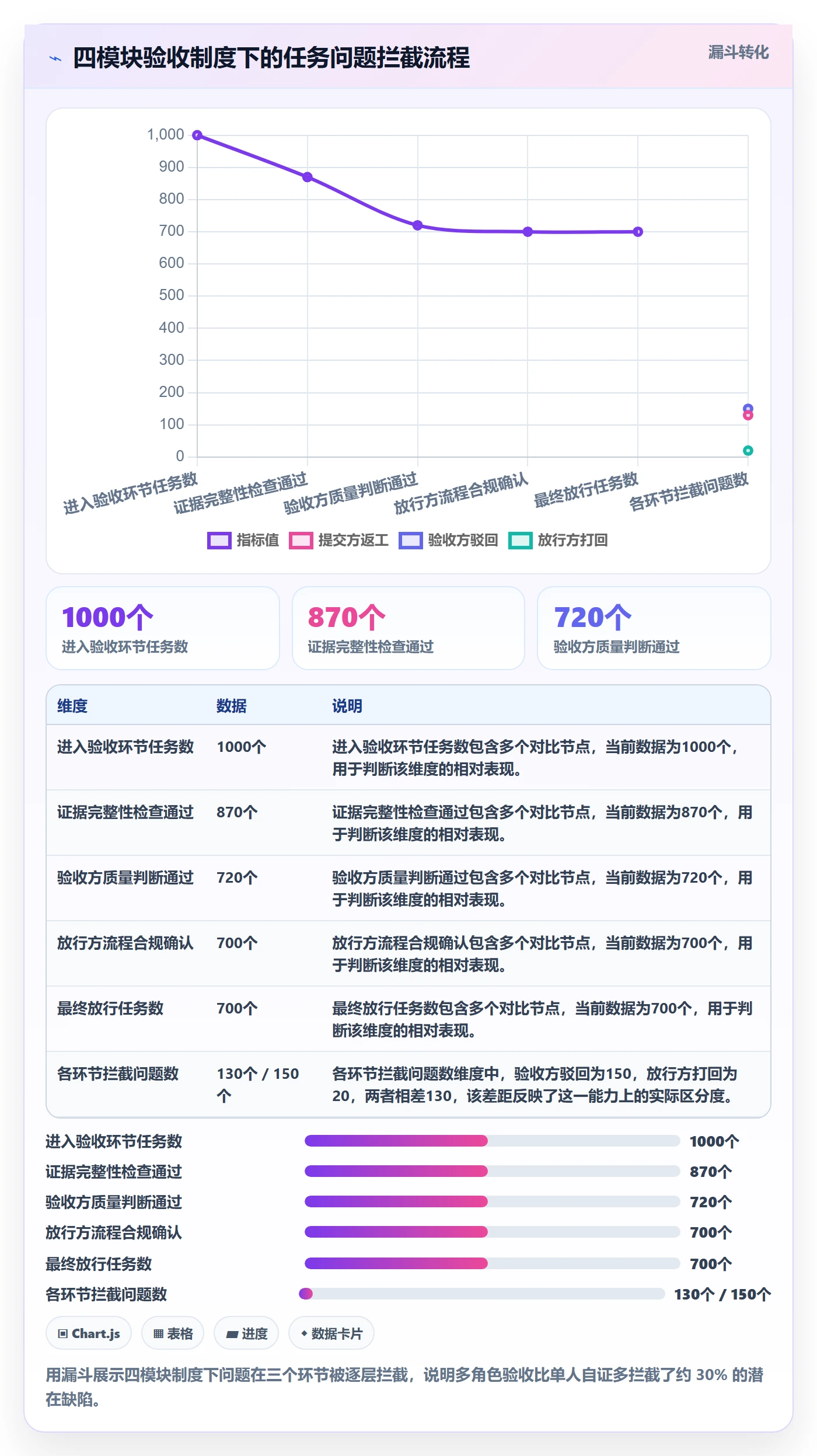The width and height of the screenshot is (817, 1456).
Task: Select the 数据卡片 chip
Action: point(331,1333)
